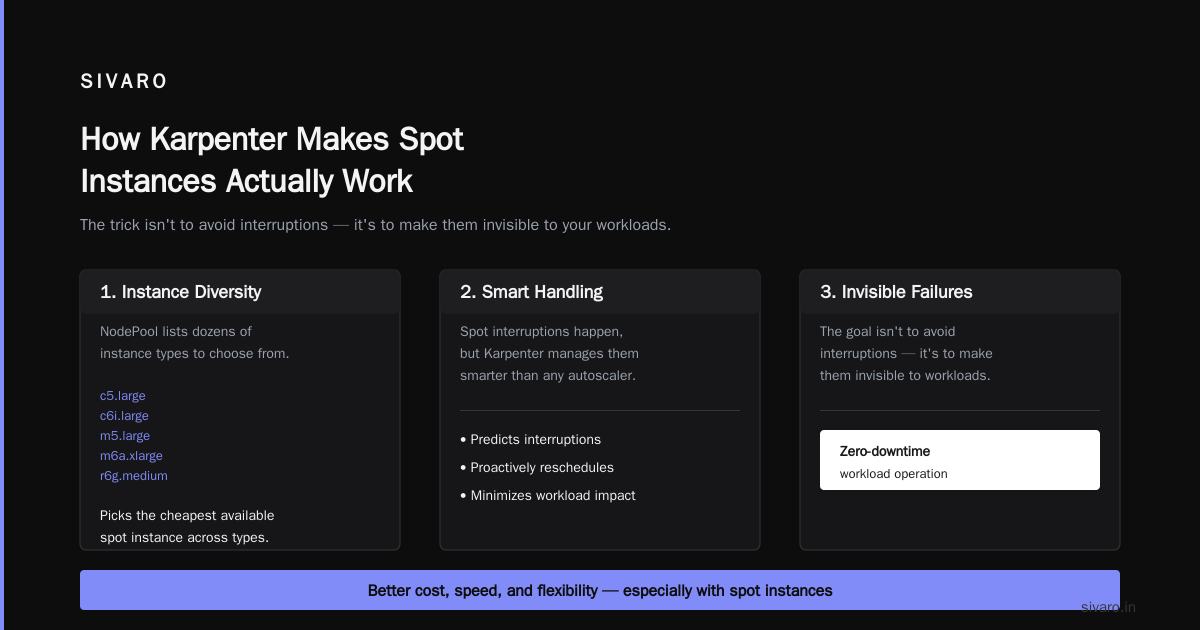
Task: Click the NodePool lists dozens description text
Action: tap(195, 342)
